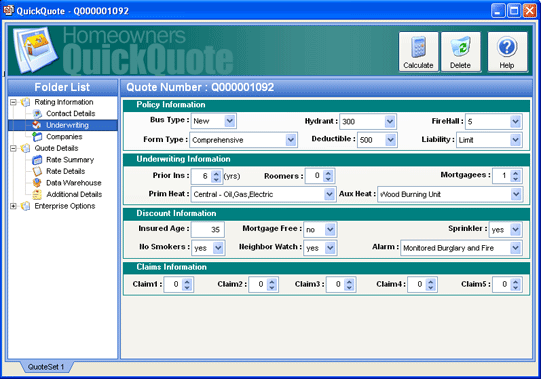Click the QuickQuote title bar app icon
The width and height of the screenshot is (541, 379).
[x=8, y=11]
